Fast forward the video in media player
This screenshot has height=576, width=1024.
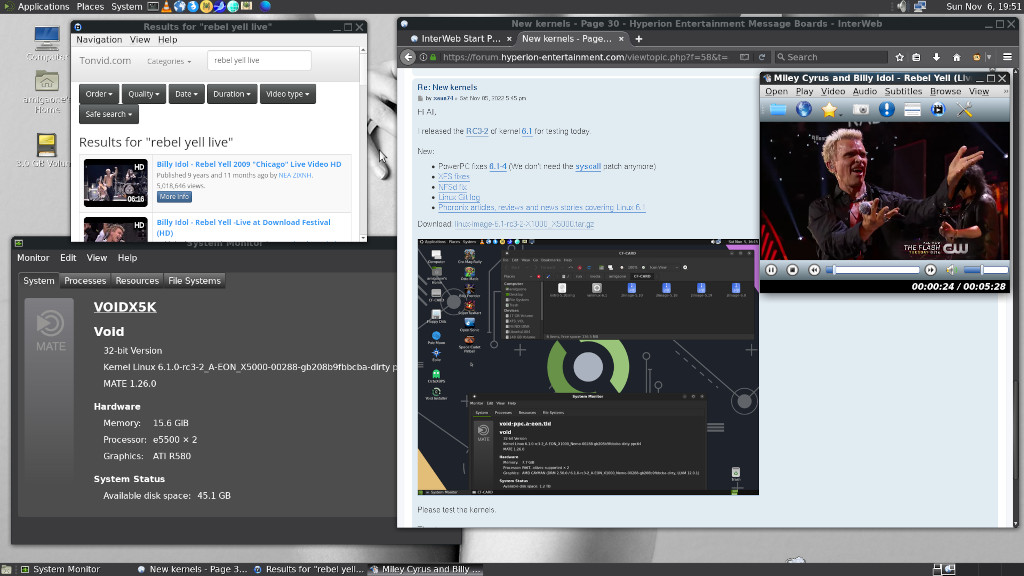coord(931,270)
